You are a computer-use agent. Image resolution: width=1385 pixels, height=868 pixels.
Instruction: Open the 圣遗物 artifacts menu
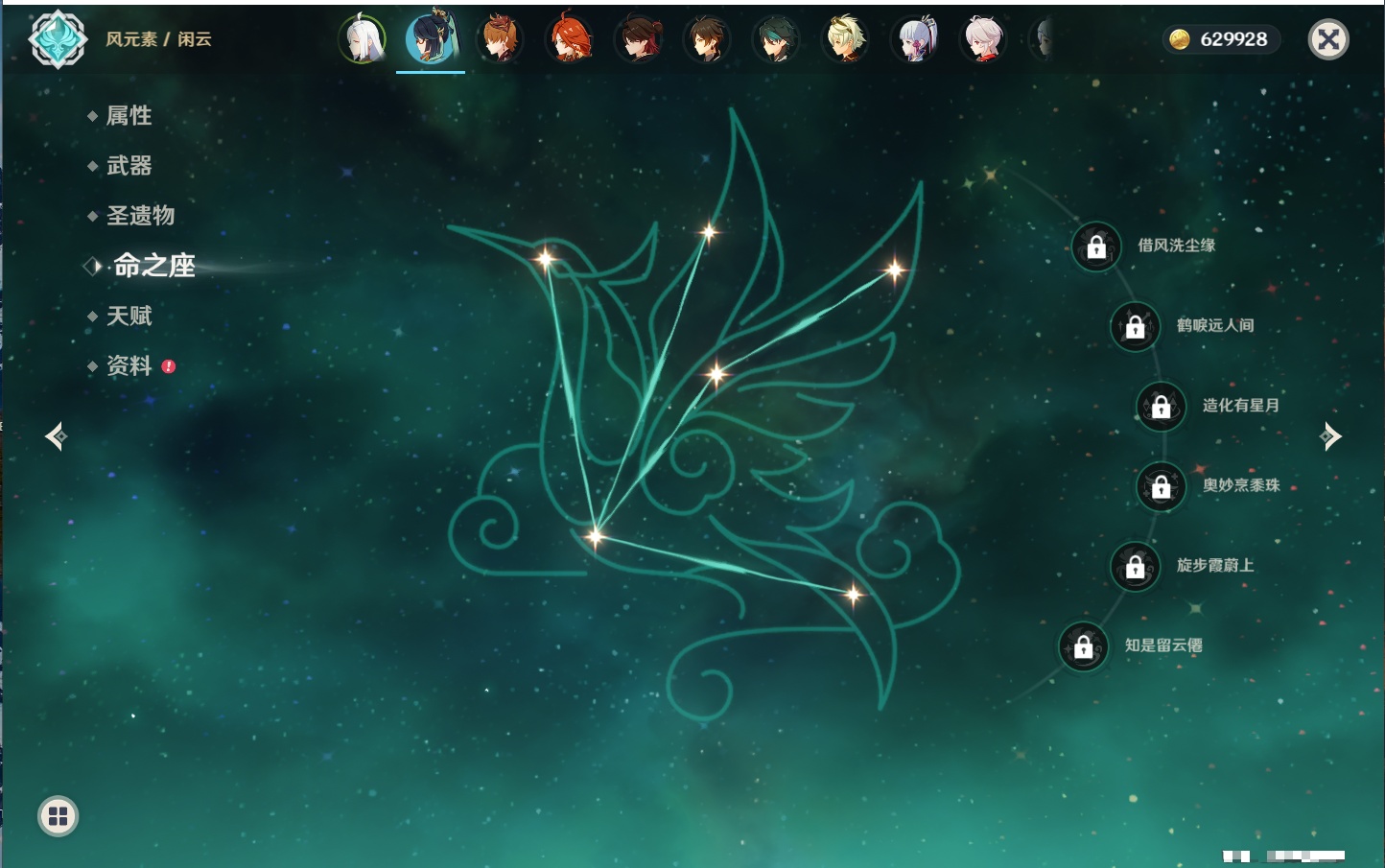pyautogui.click(x=140, y=216)
